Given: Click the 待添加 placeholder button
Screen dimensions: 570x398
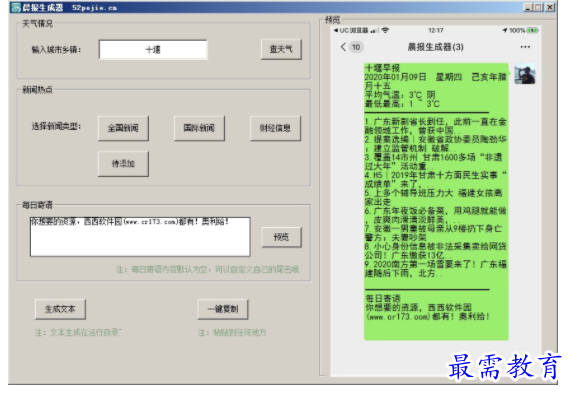Looking at the screenshot, I should [123, 164].
